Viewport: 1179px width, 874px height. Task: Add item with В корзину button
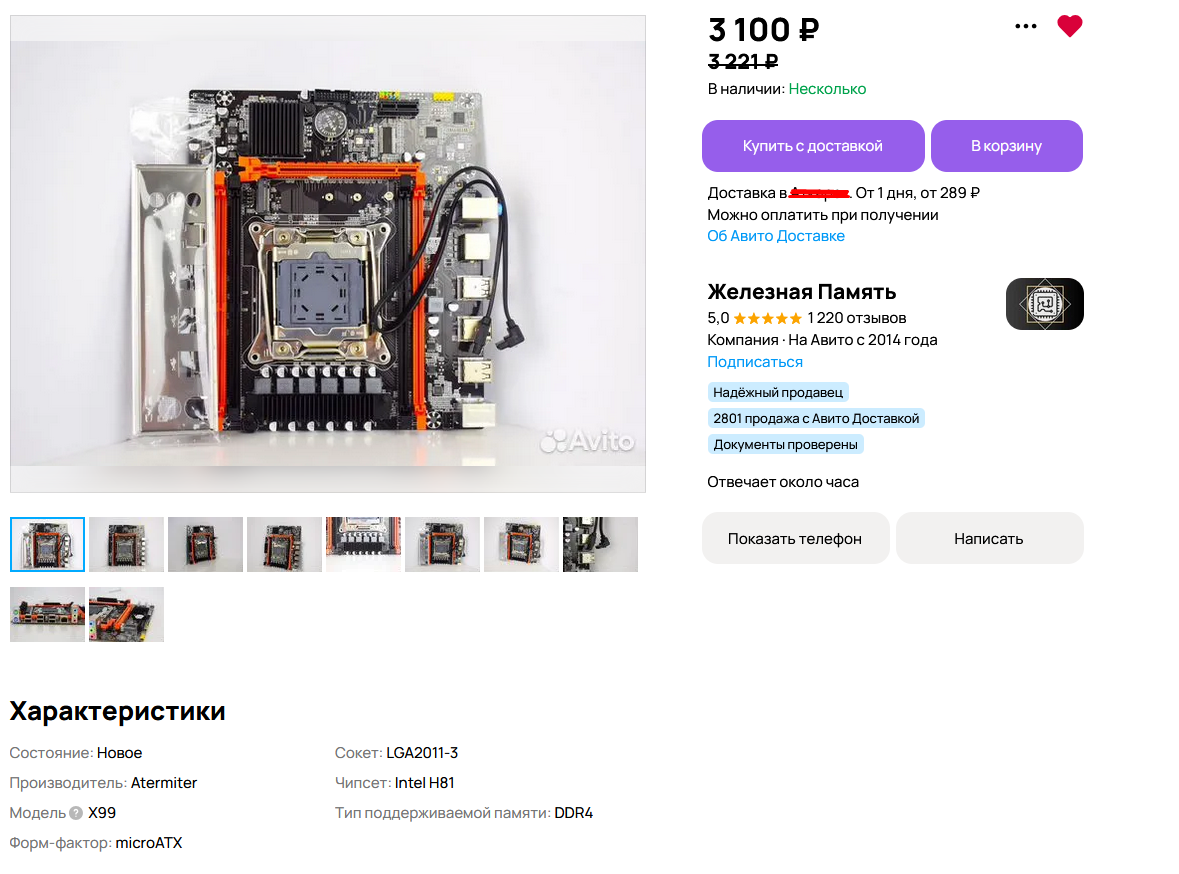(x=1007, y=146)
